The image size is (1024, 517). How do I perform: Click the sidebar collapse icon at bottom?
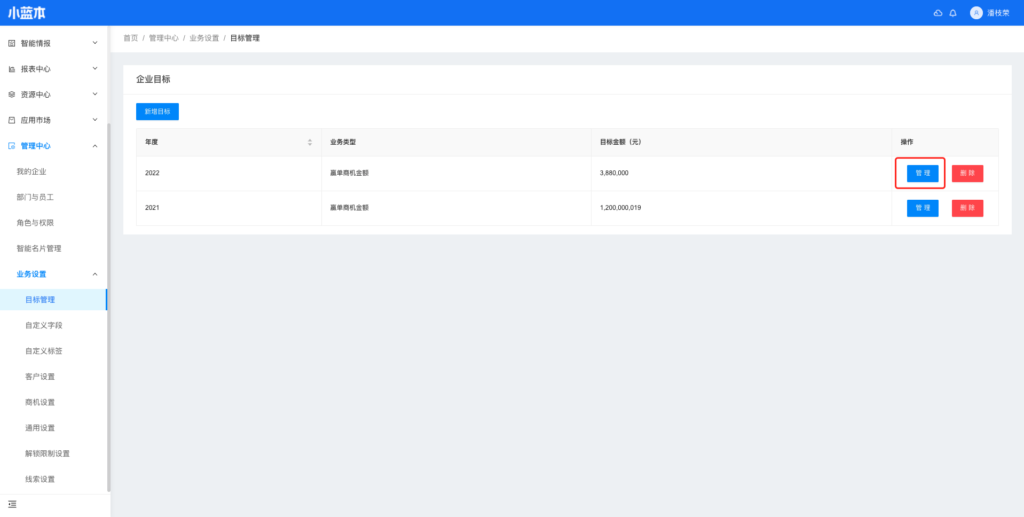pyautogui.click(x=12, y=504)
